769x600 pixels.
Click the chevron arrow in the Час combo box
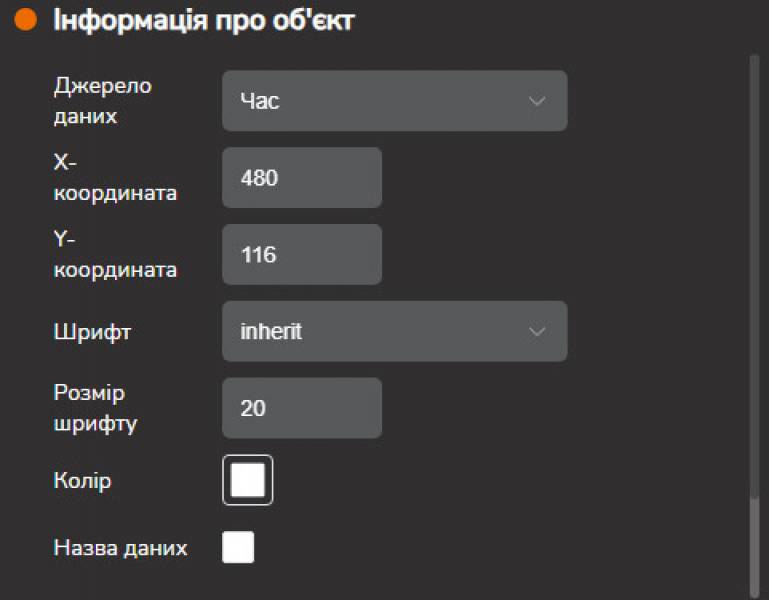tap(537, 101)
